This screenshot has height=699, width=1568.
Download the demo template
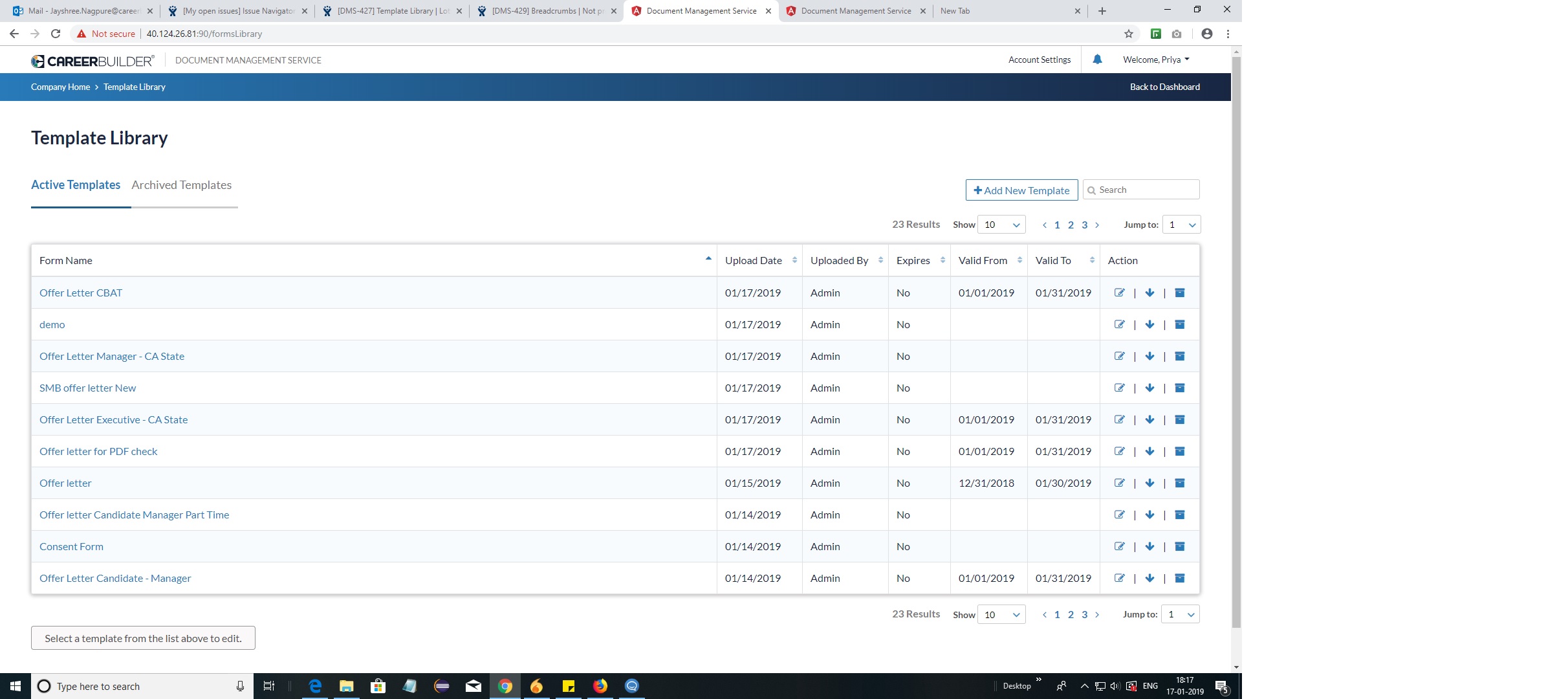[1149, 324]
